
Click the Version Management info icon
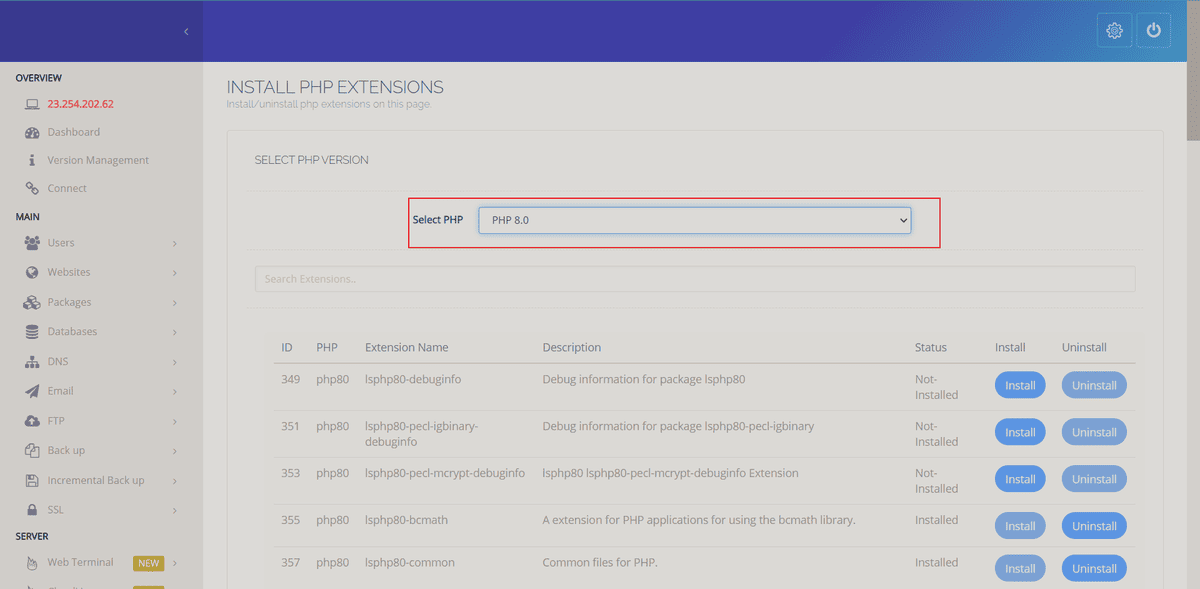pos(32,160)
